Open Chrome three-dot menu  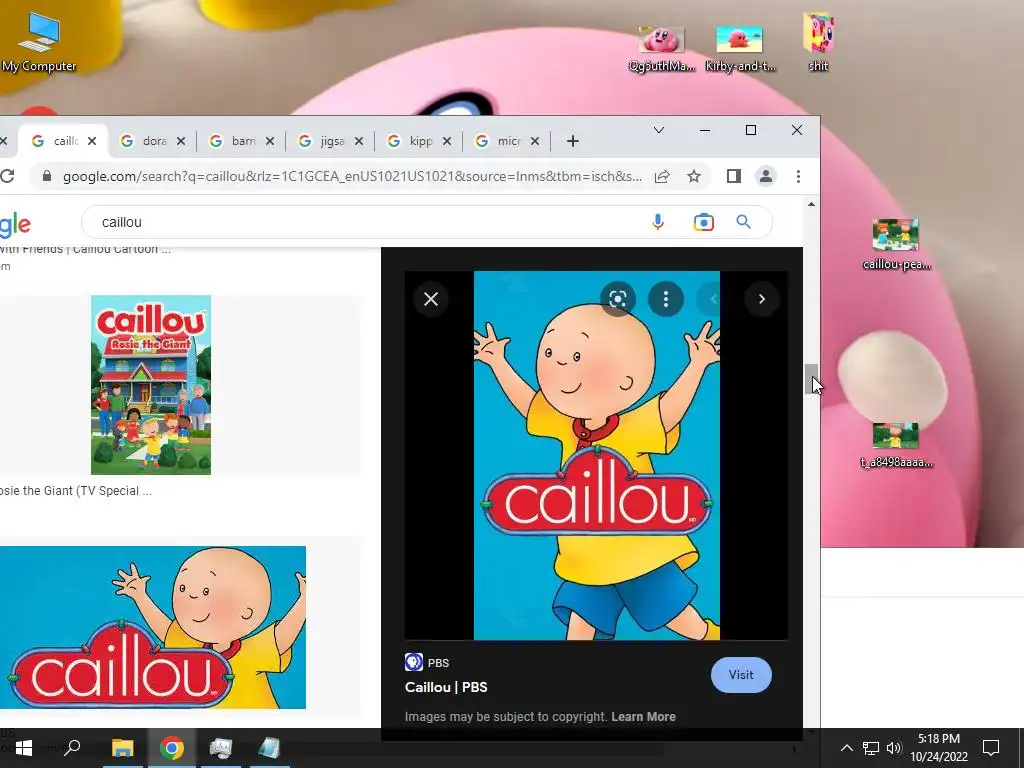click(798, 176)
